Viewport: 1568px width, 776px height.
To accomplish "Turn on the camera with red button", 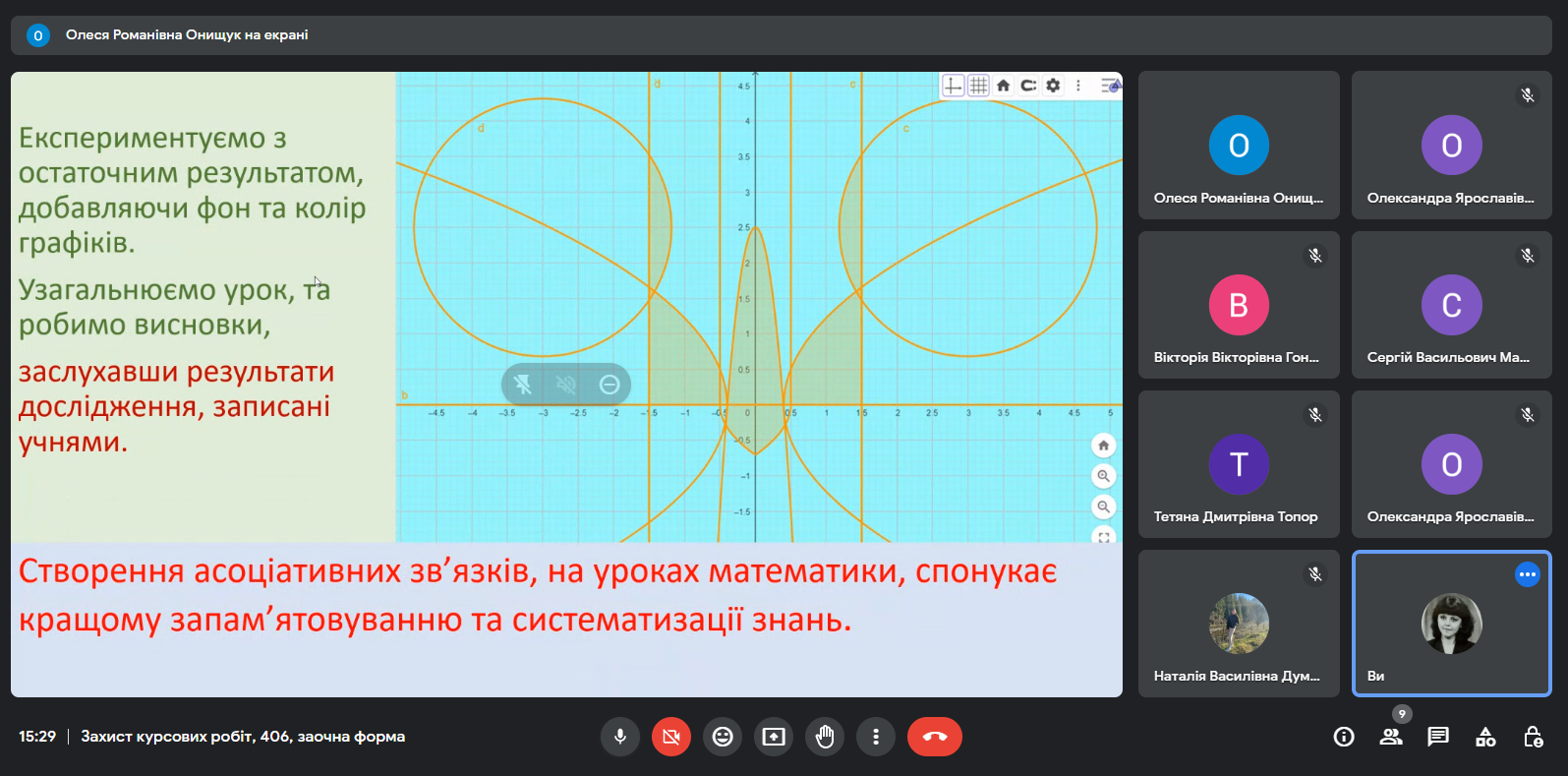I will [671, 737].
